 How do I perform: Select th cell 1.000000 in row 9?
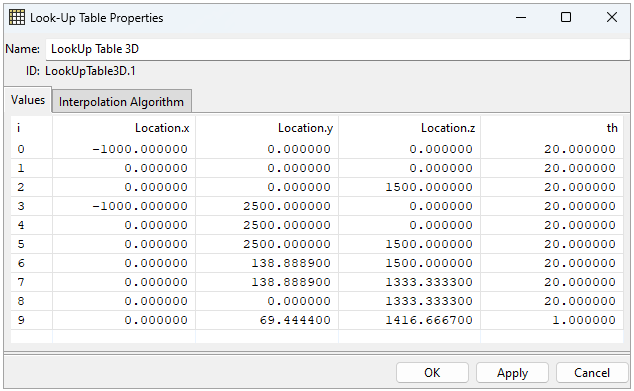(x=552, y=320)
